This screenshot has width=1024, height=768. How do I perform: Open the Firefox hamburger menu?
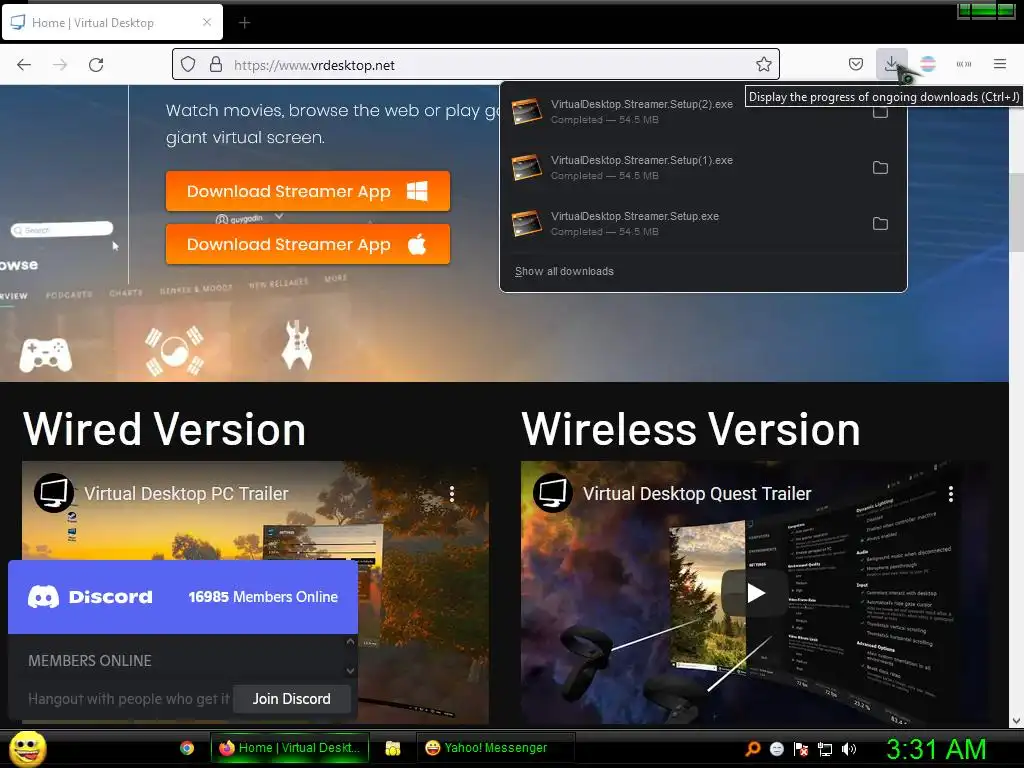1000,64
